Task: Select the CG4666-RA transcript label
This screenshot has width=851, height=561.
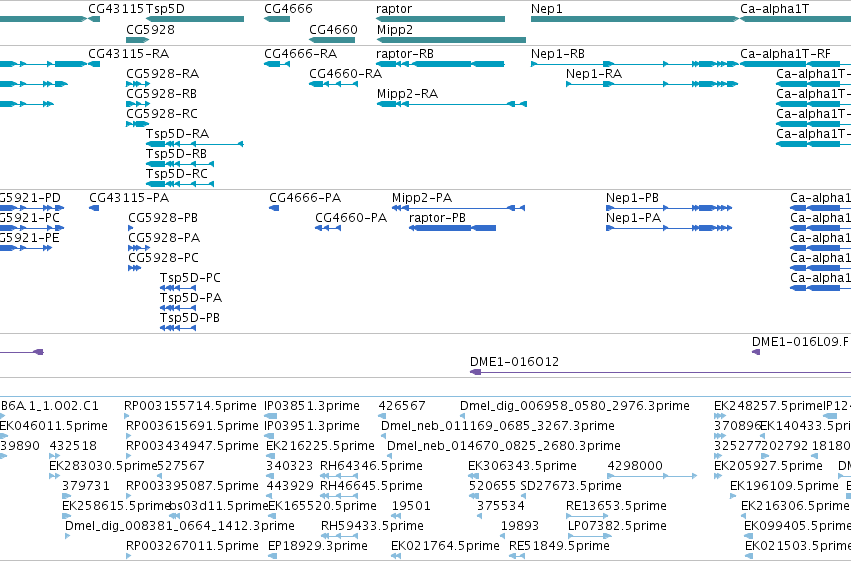Action: tap(301, 54)
